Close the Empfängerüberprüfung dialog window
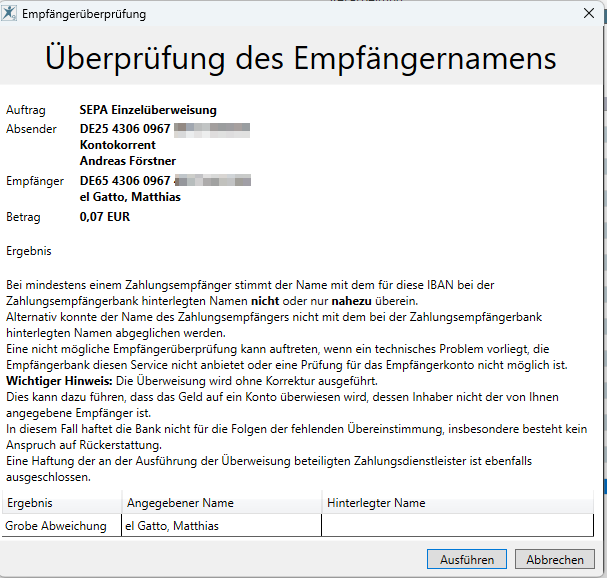Viewport: 607px width, 578px height. pos(588,14)
